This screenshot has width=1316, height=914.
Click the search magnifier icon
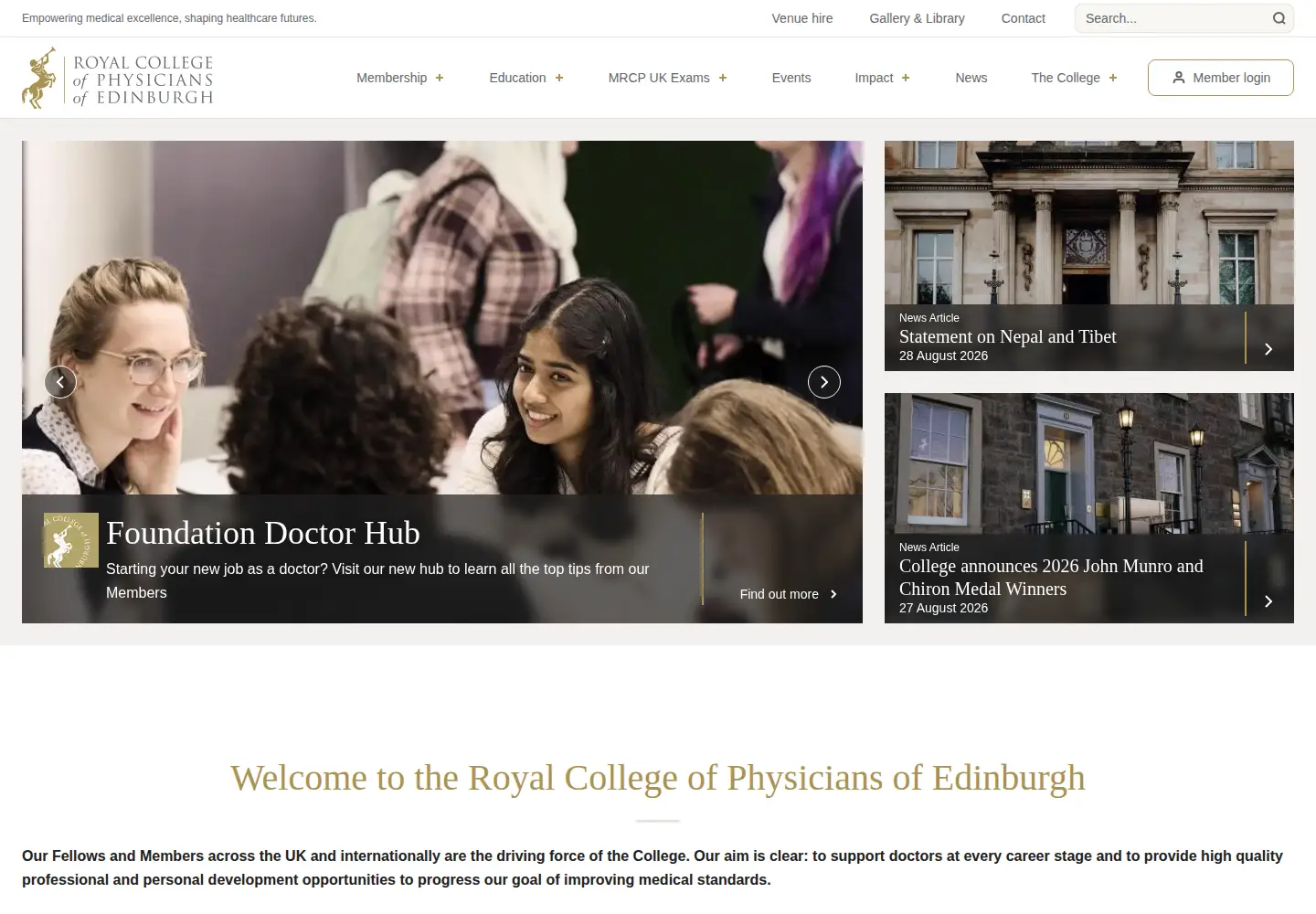(1279, 18)
